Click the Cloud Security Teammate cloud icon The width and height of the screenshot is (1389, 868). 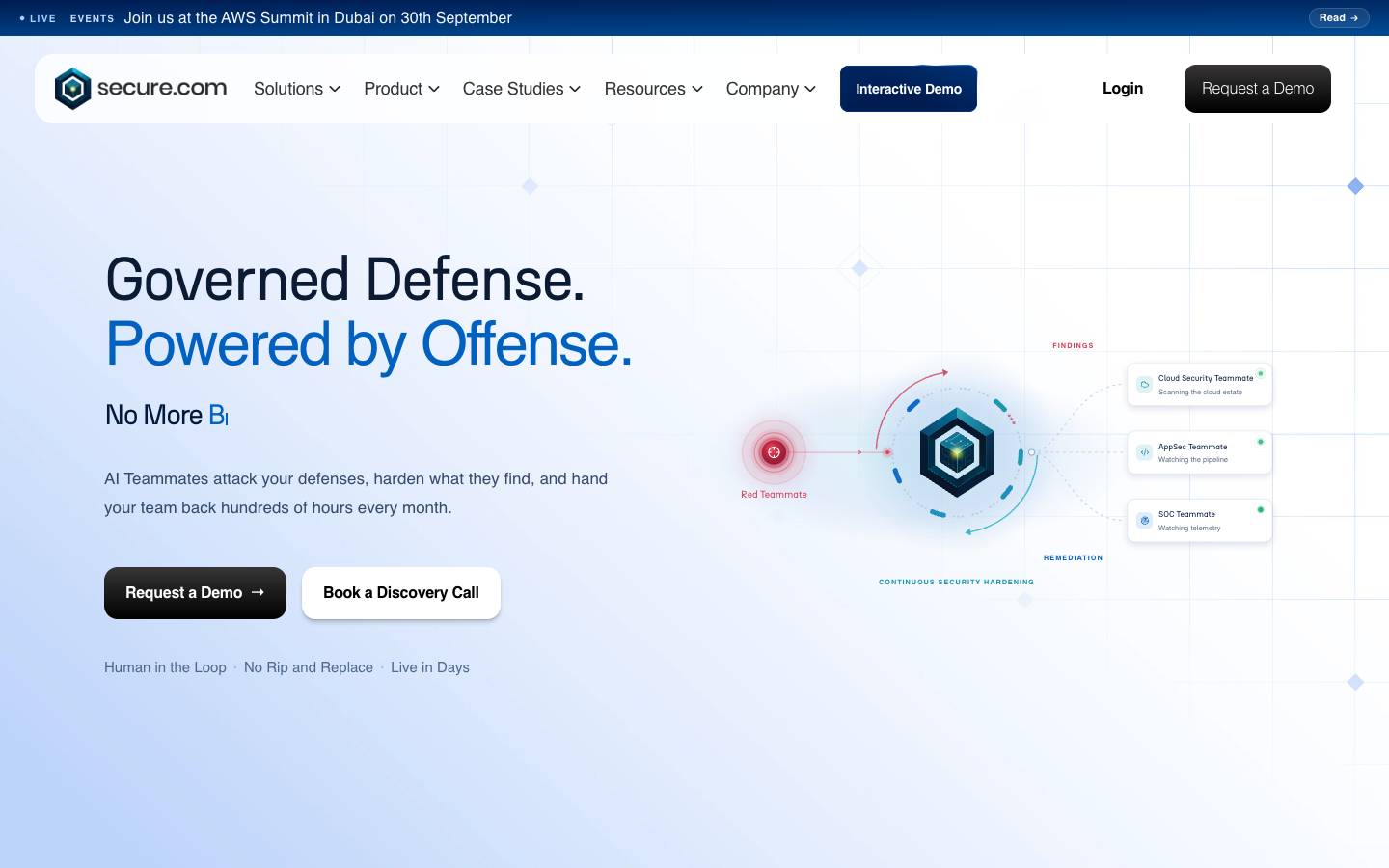(x=1144, y=384)
